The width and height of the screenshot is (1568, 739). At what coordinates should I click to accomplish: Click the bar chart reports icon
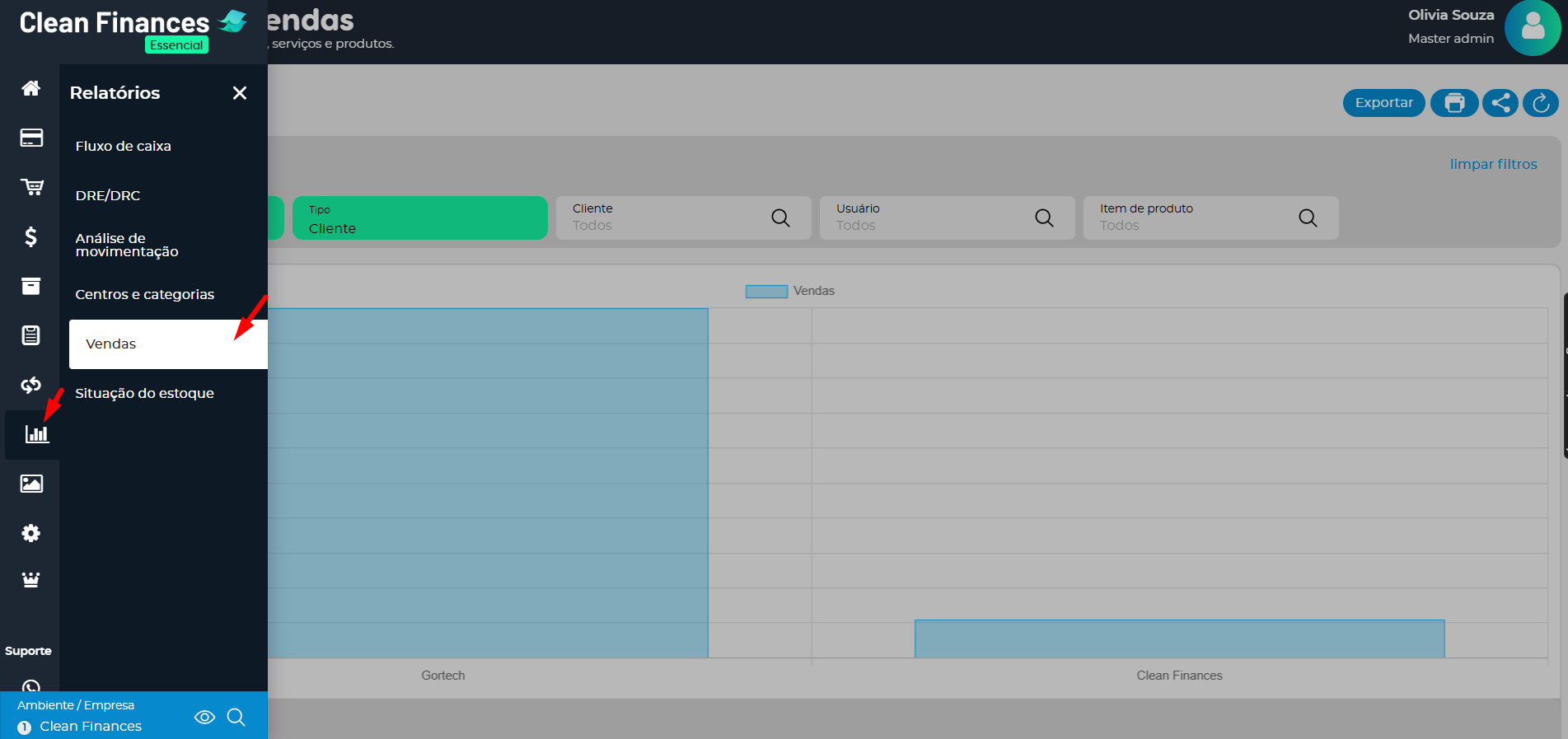35,434
